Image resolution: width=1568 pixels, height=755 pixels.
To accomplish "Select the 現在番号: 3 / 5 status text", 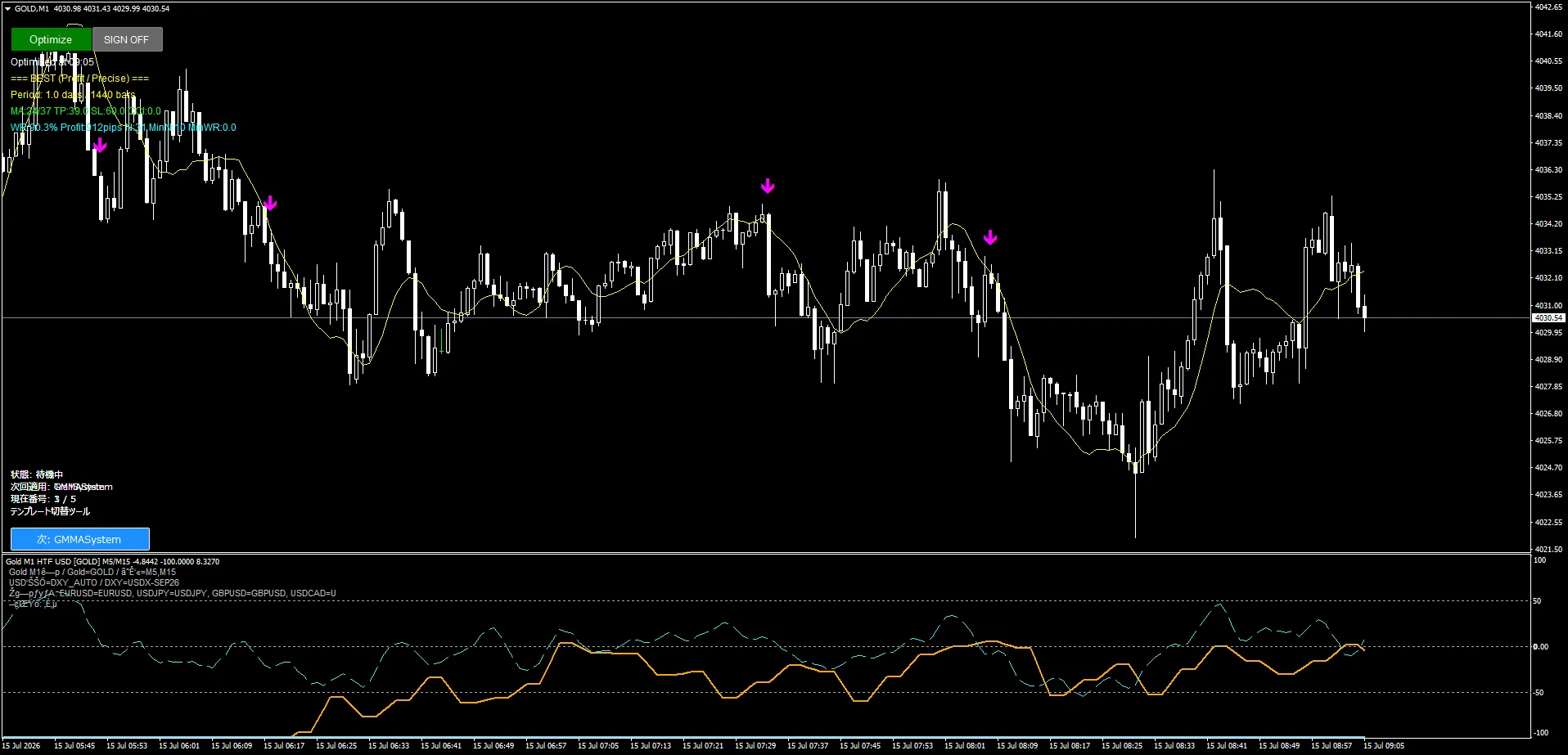I will pos(43,499).
